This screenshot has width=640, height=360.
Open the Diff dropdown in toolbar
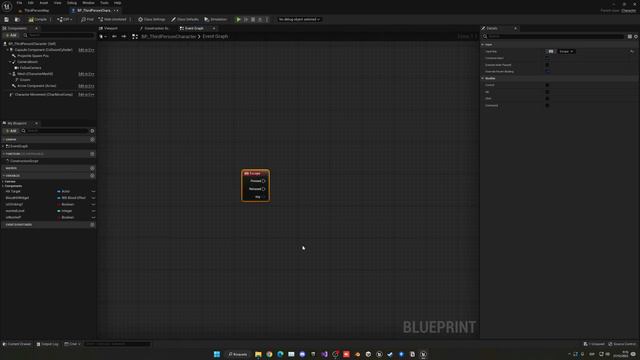[x=65, y=19]
